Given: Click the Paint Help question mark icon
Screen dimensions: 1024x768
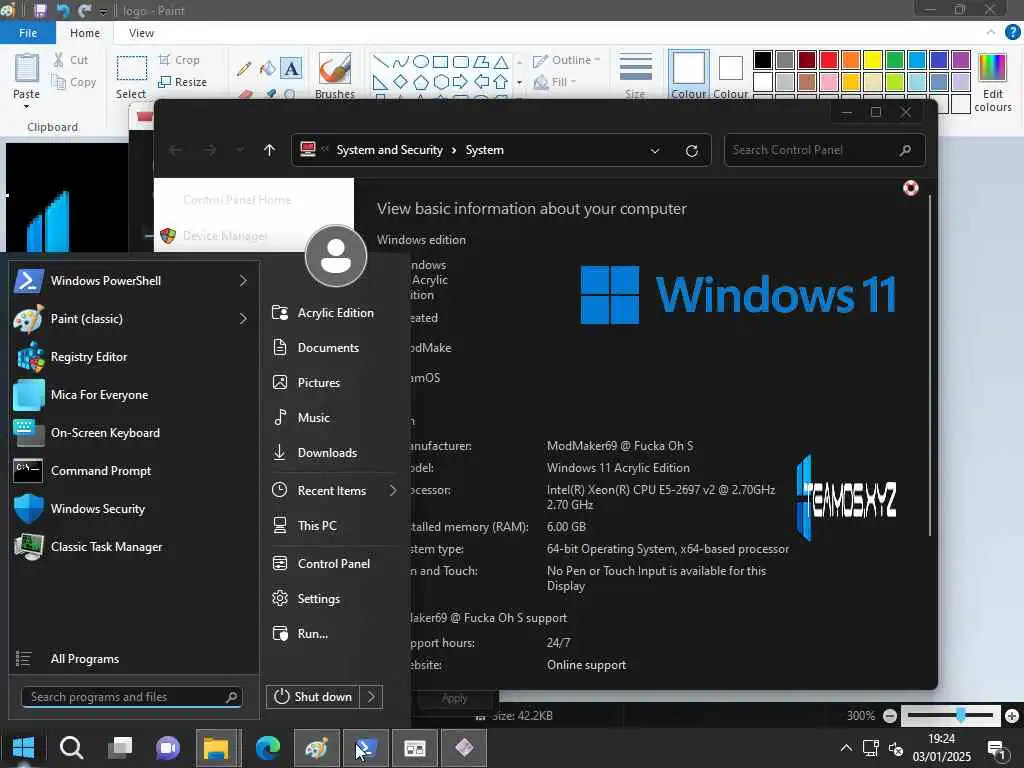Looking at the screenshot, I should click(1012, 31).
